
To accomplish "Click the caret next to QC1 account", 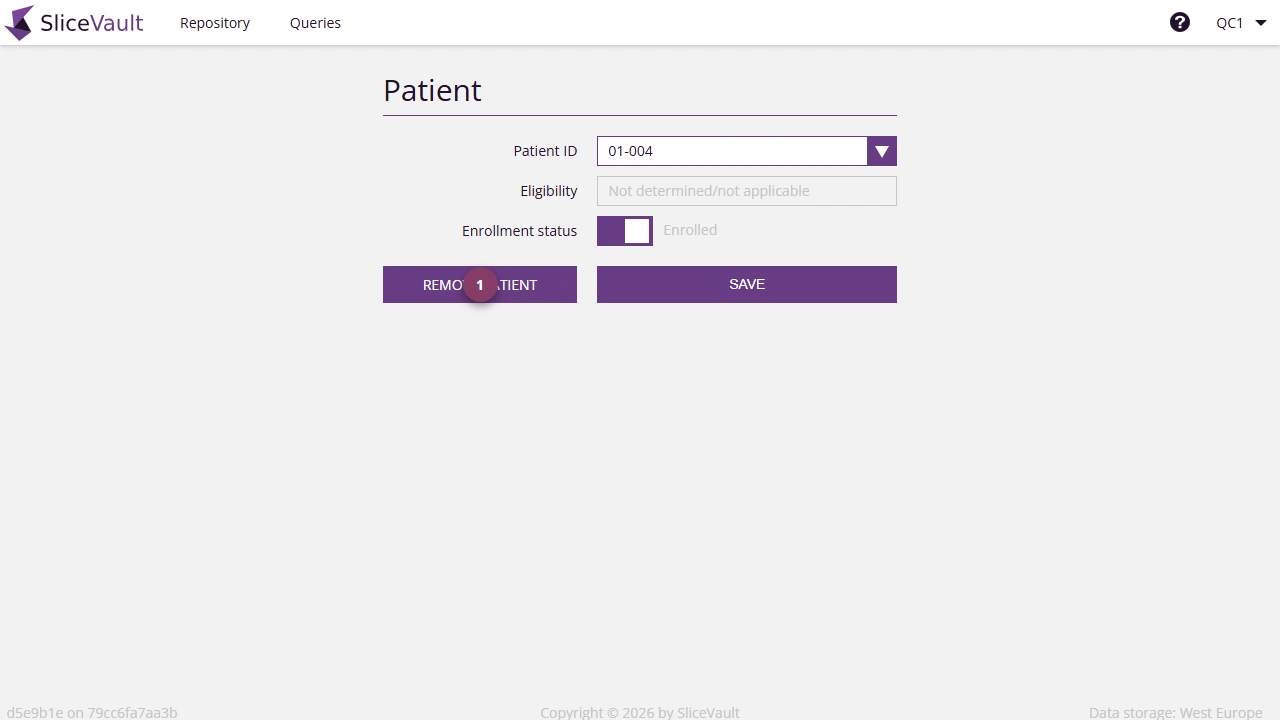I will pyautogui.click(x=1259, y=22).
